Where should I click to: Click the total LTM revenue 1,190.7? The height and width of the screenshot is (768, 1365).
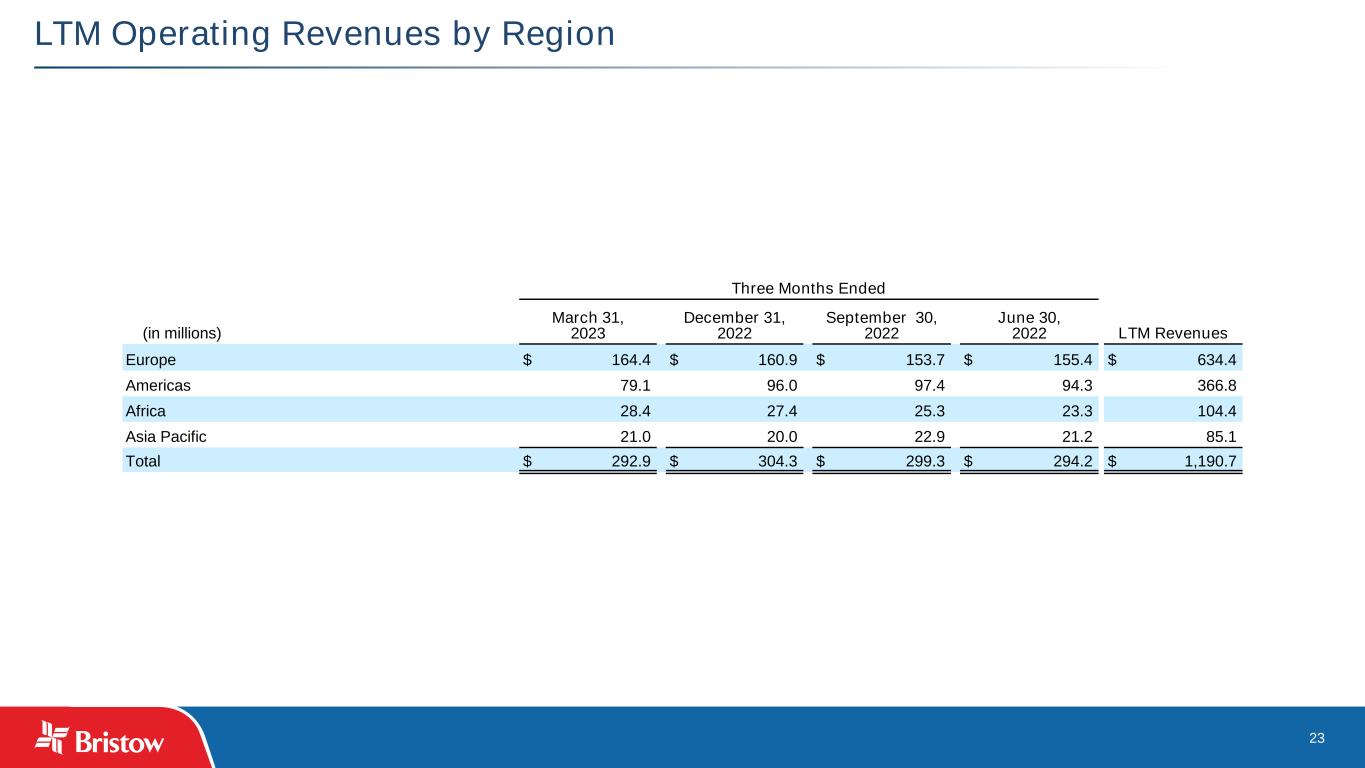(x=1211, y=461)
